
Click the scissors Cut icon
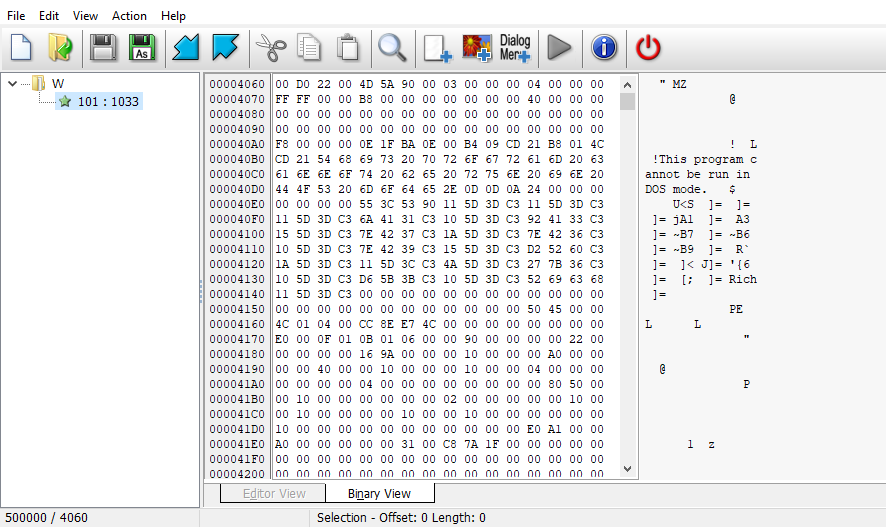(269, 47)
